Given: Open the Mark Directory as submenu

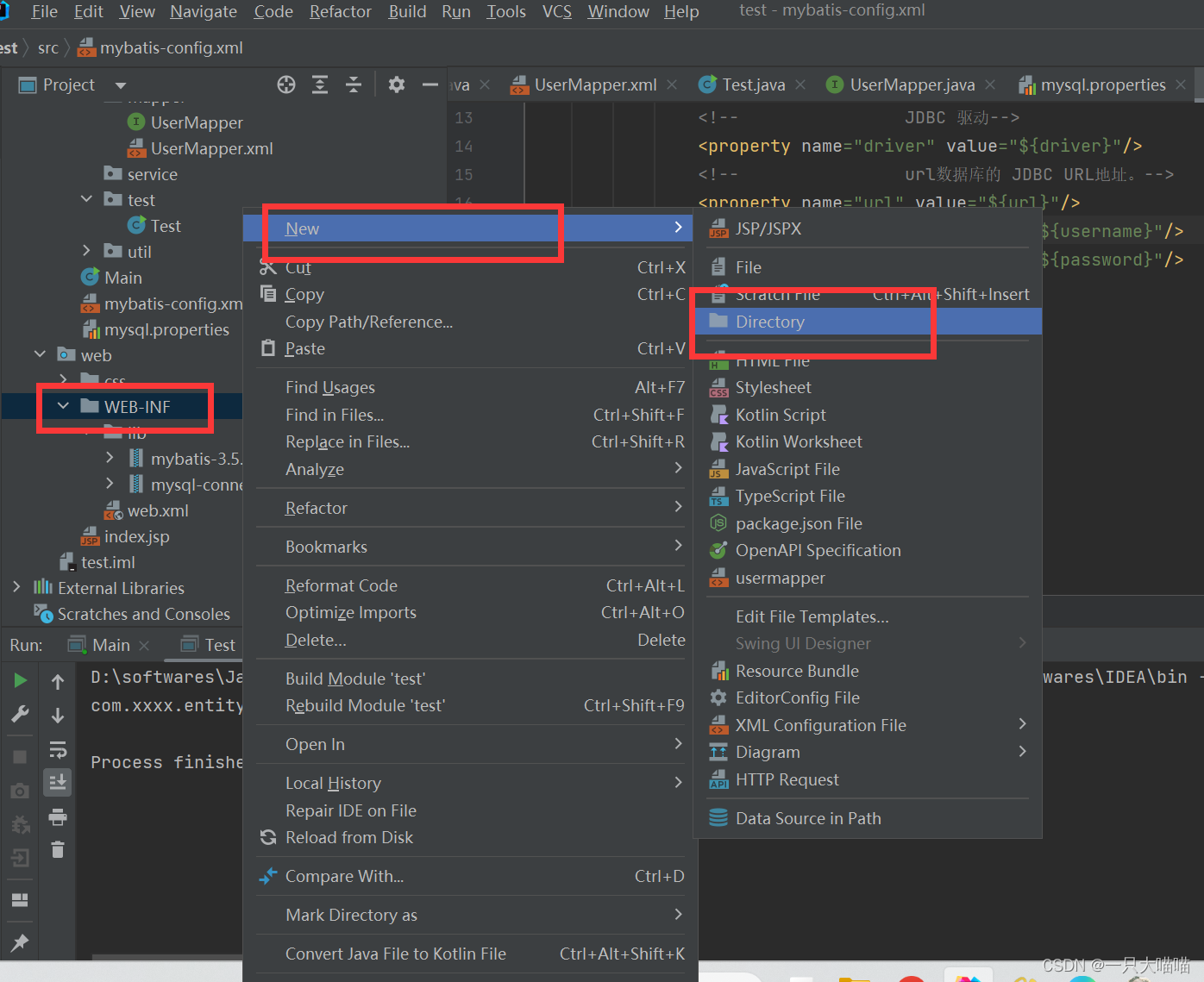Looking at the screenshot, I should [470, 915].
